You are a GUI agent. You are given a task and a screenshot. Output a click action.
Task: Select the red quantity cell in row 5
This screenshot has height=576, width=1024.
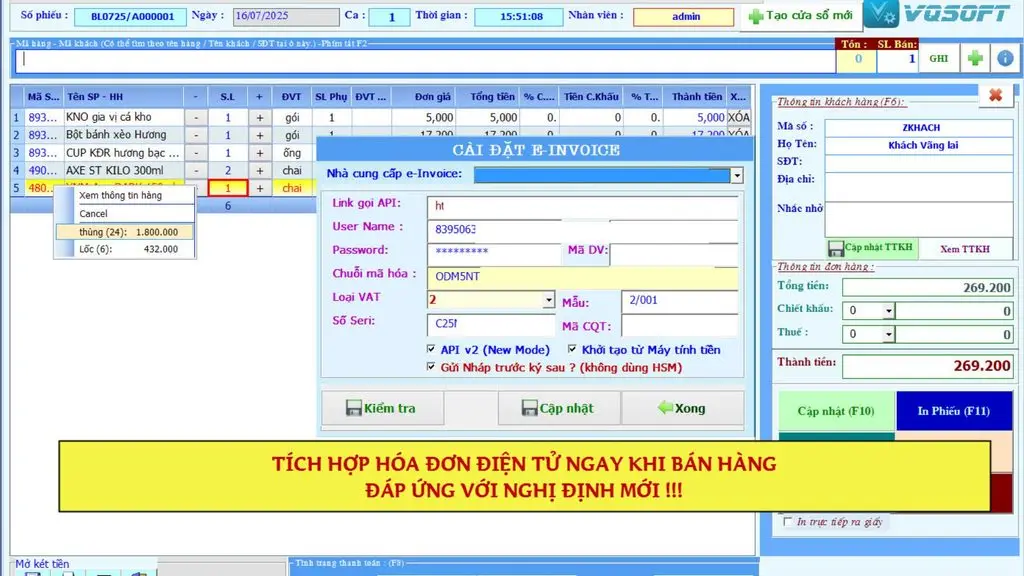[228, 188]
